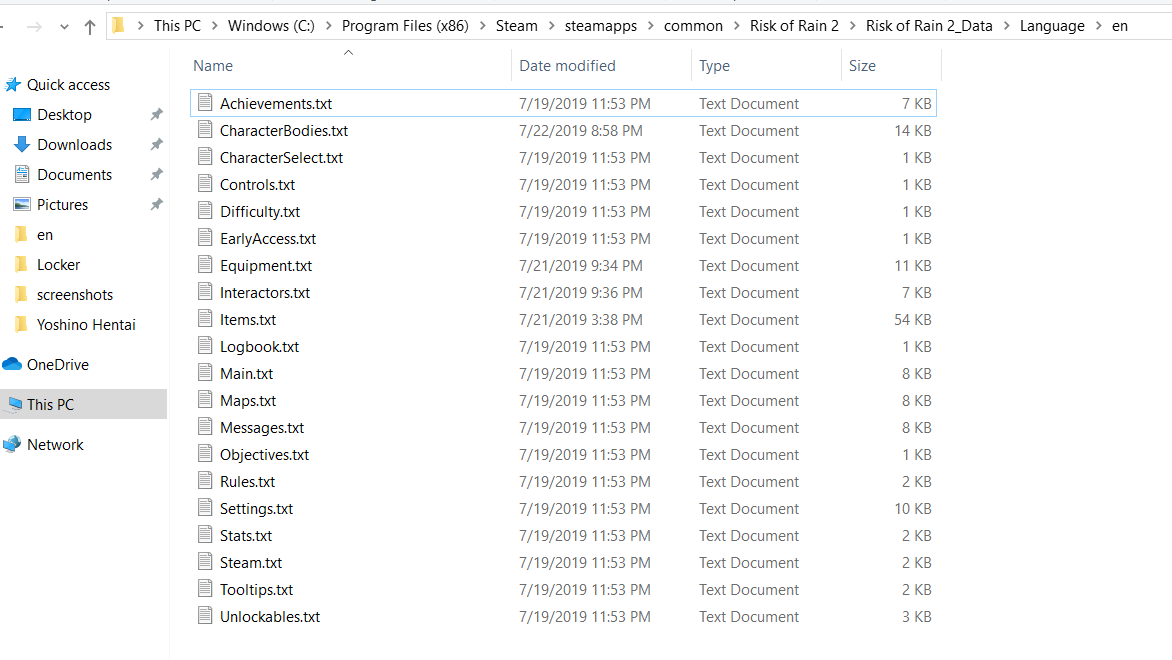Click the Desktop icon in sidebar
The height and width of the screenshot is (660, 1172).
22,114
